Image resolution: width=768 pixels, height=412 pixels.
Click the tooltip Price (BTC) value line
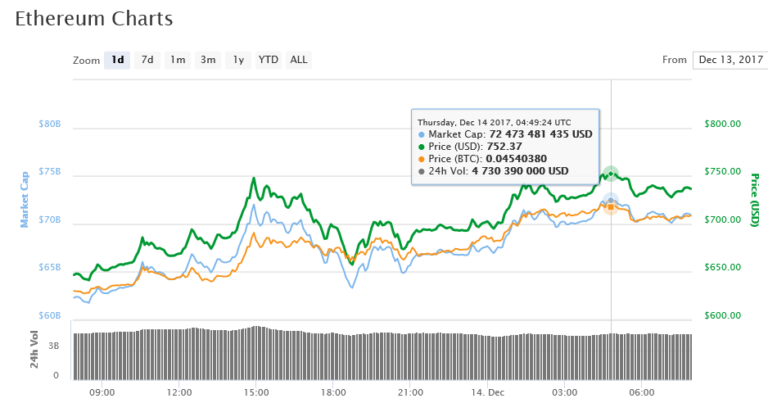tap(482, 159)
